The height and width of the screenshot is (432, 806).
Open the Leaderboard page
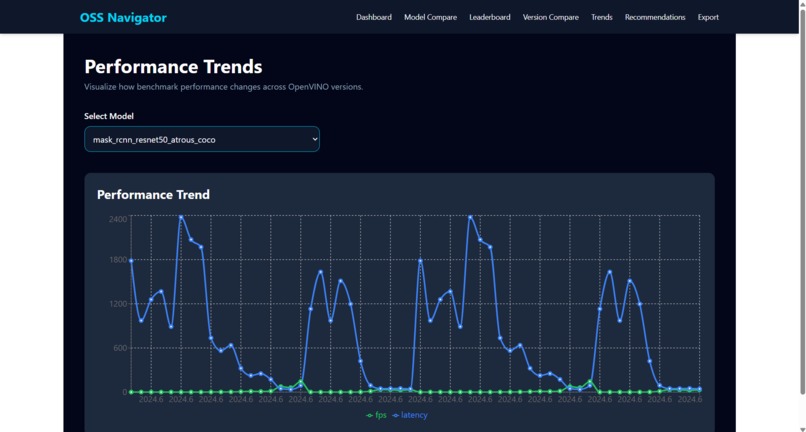click(x=489, y=17)
